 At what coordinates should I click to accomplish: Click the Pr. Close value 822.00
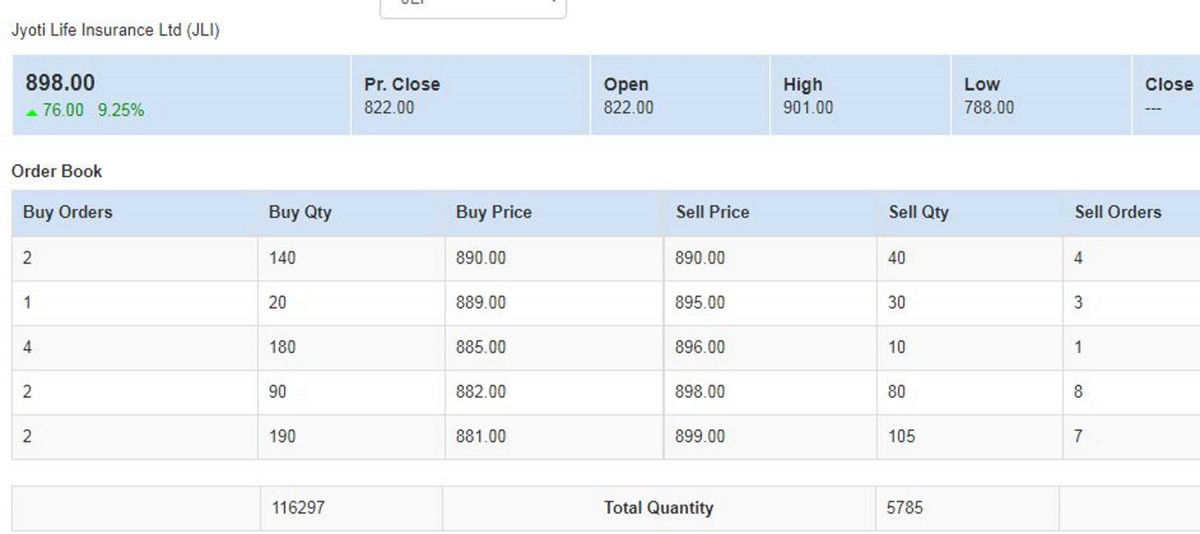coord(389,107)
